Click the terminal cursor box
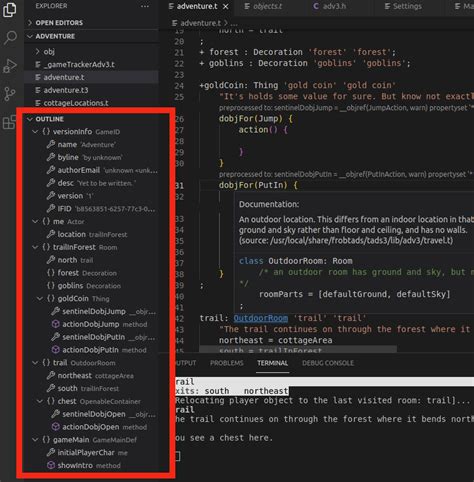 pos(178,456)
